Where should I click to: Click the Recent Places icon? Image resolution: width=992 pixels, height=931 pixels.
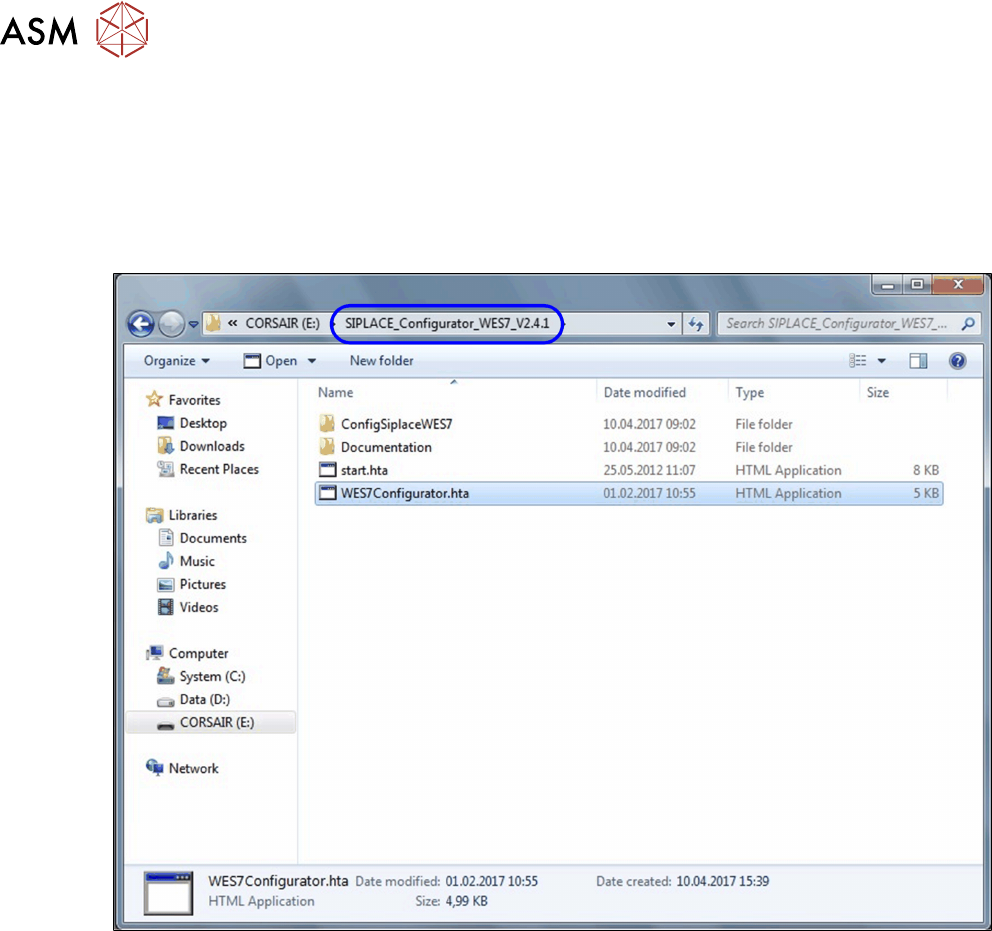pyautogui.click(x=165, y=469)
